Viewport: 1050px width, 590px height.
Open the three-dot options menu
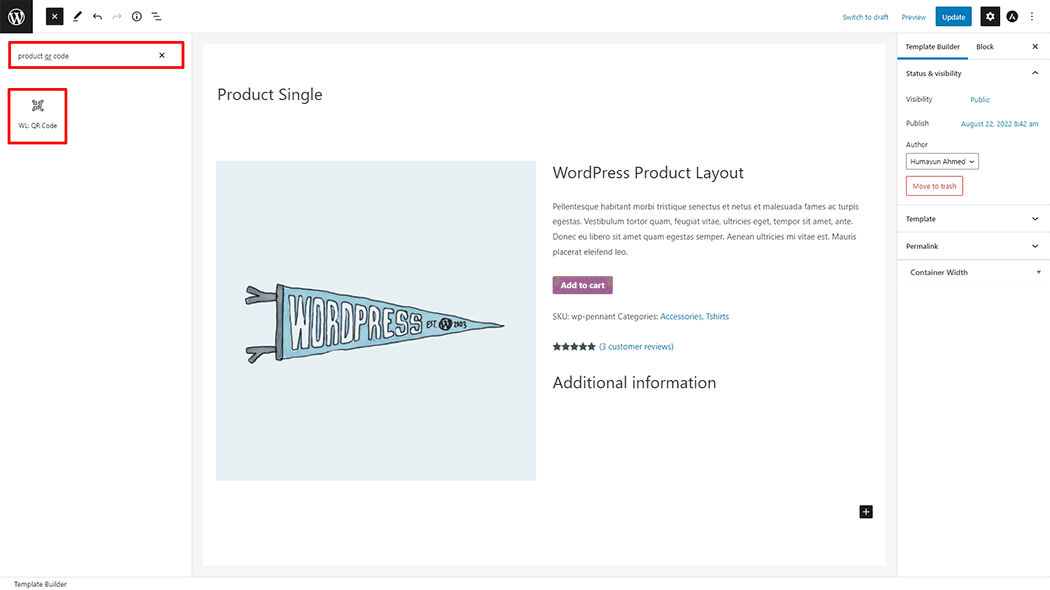1032,17
